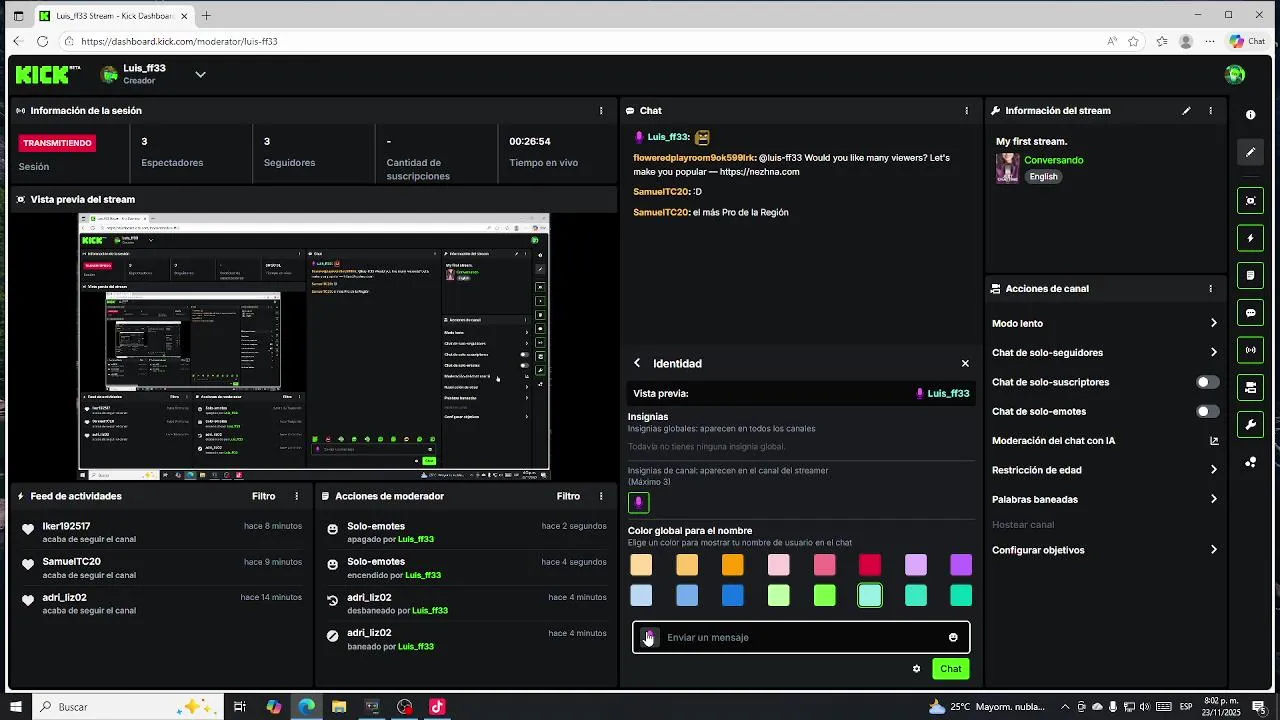Open the nezhna.com link in chat
Screen dimensions: 1280x720
(x=759, y=172)
